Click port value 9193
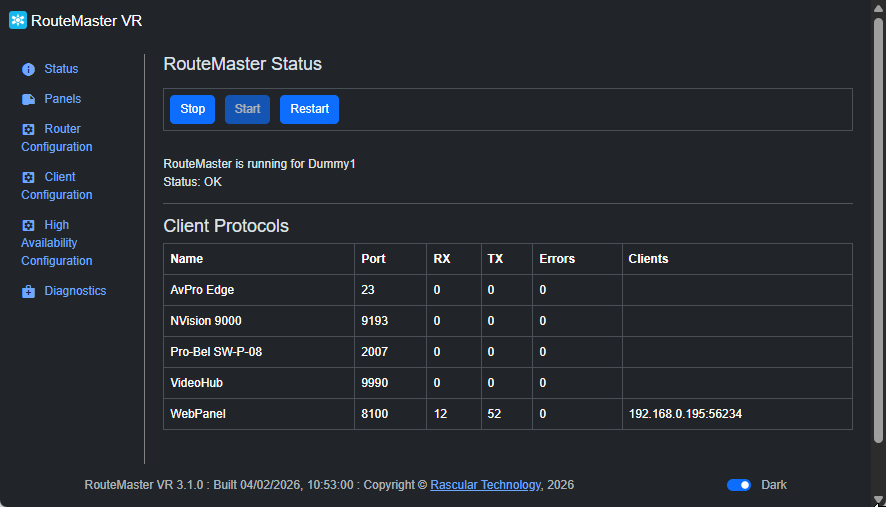This screenshot has height=507, width=886. pyautogui.click(x=375, y=321)
